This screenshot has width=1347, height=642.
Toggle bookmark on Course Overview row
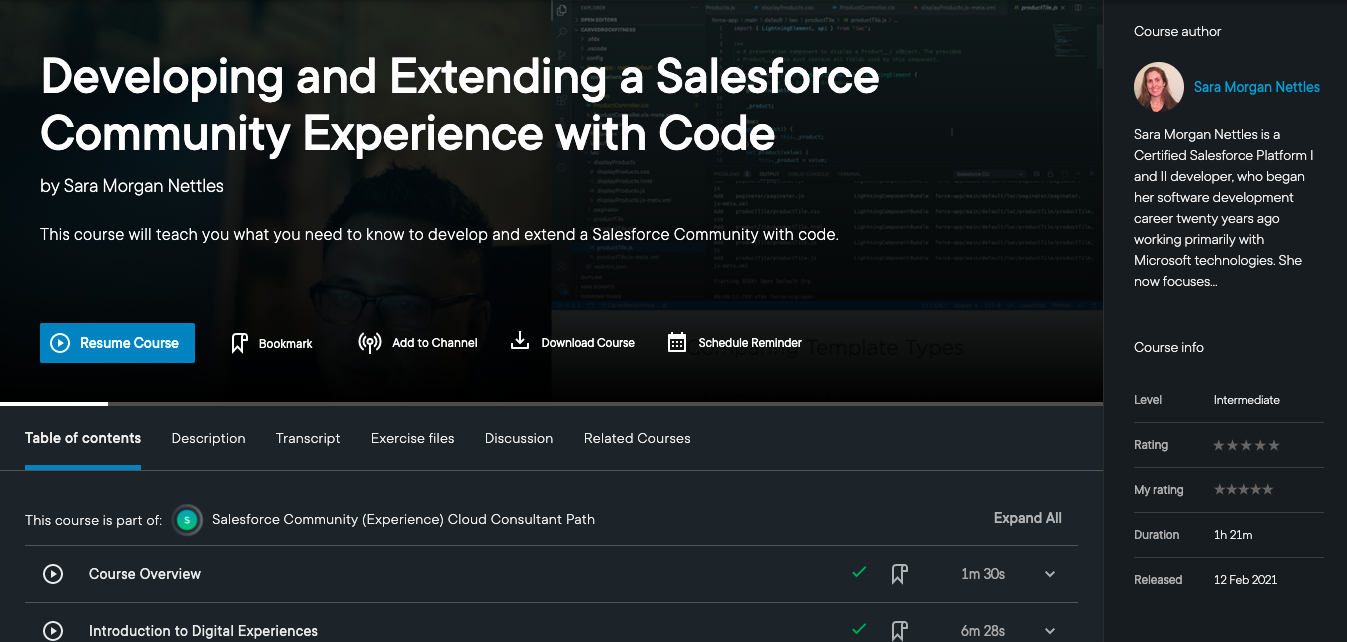click(x=899, y=574)
